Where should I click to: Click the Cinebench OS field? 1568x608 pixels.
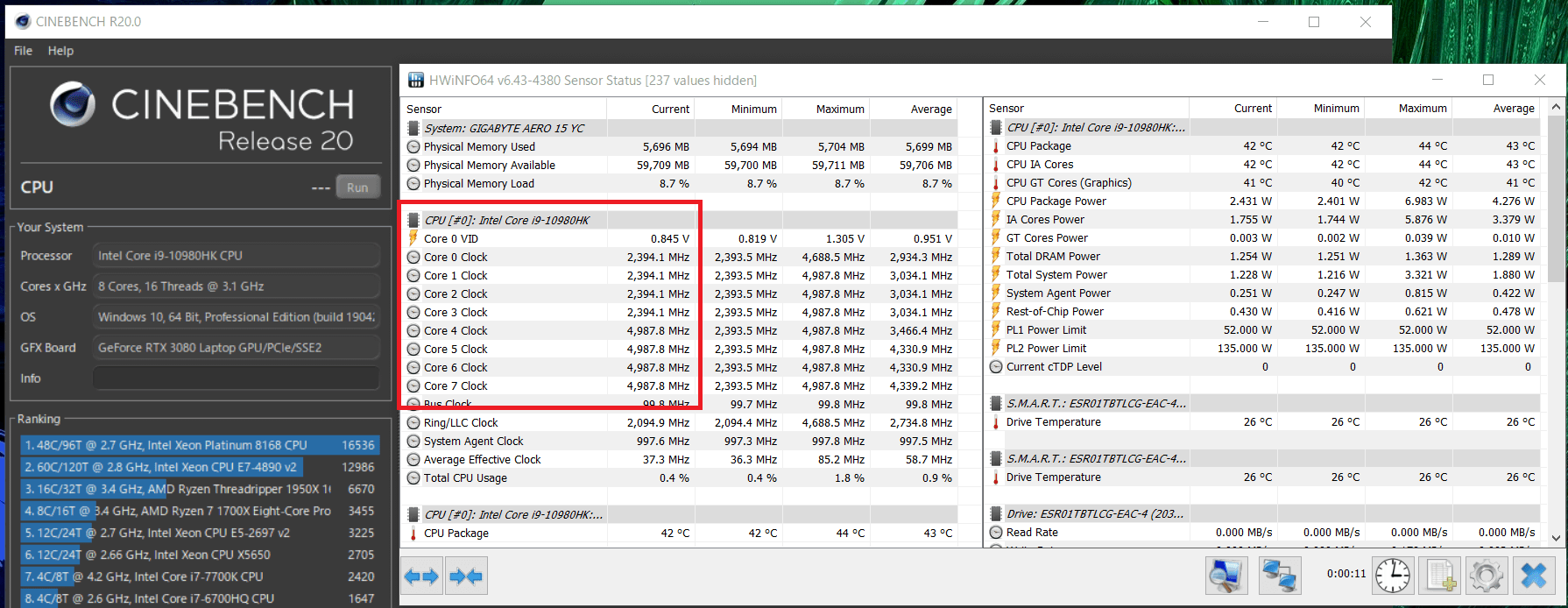point(237,317)
